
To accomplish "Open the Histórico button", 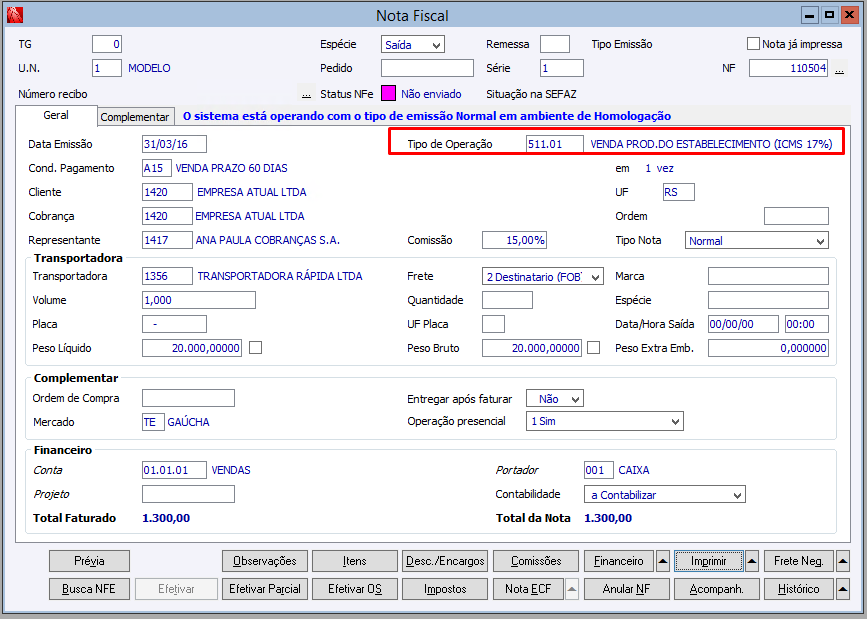I will [798, 589].
